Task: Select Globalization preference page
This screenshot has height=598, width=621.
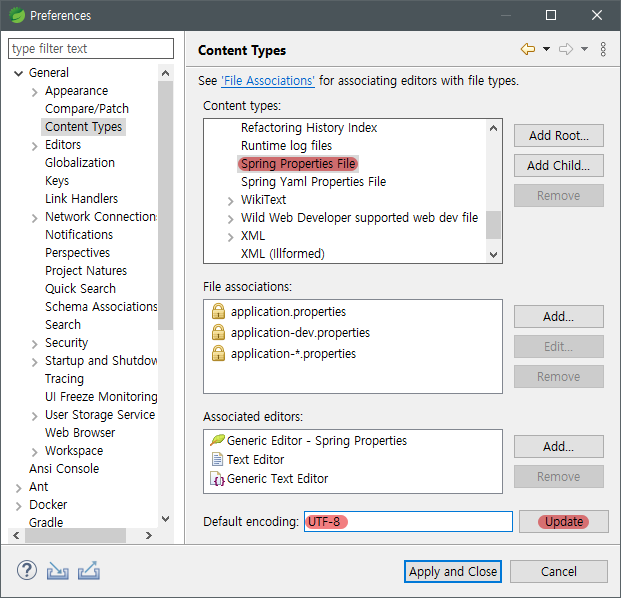Action: (x=80, y=163)
